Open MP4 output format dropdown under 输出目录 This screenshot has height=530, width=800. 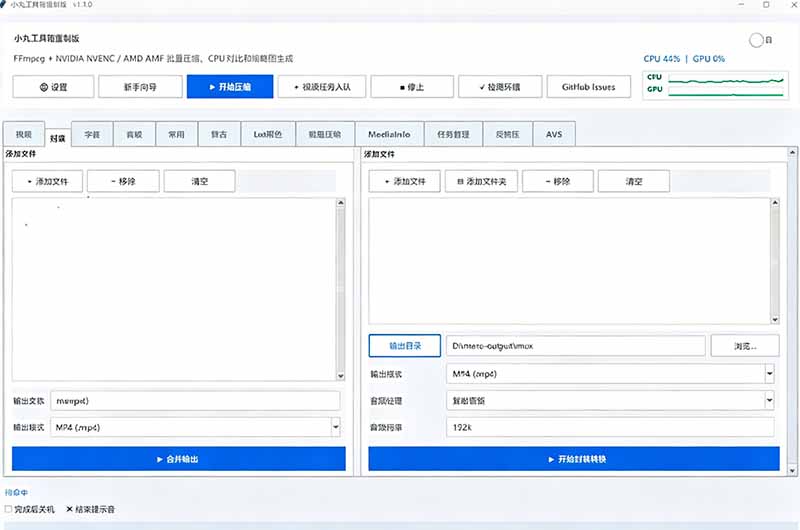769,374
